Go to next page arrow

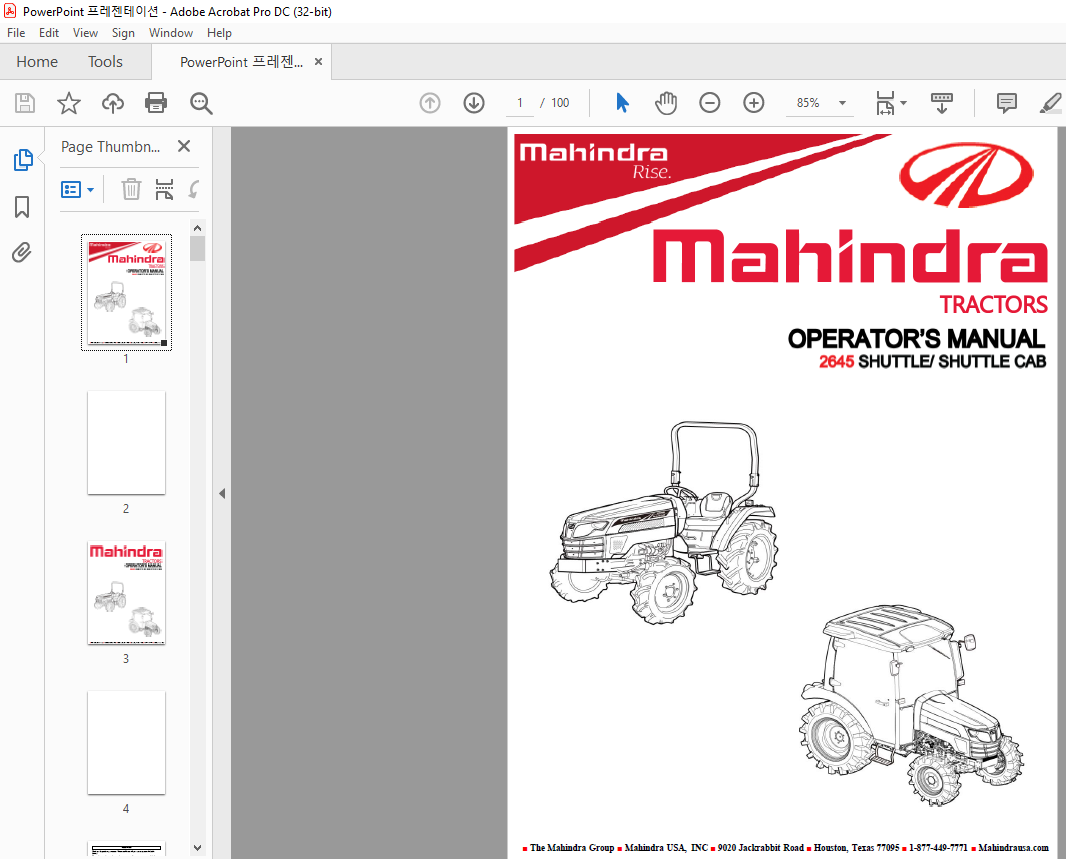tap(474, 103)
